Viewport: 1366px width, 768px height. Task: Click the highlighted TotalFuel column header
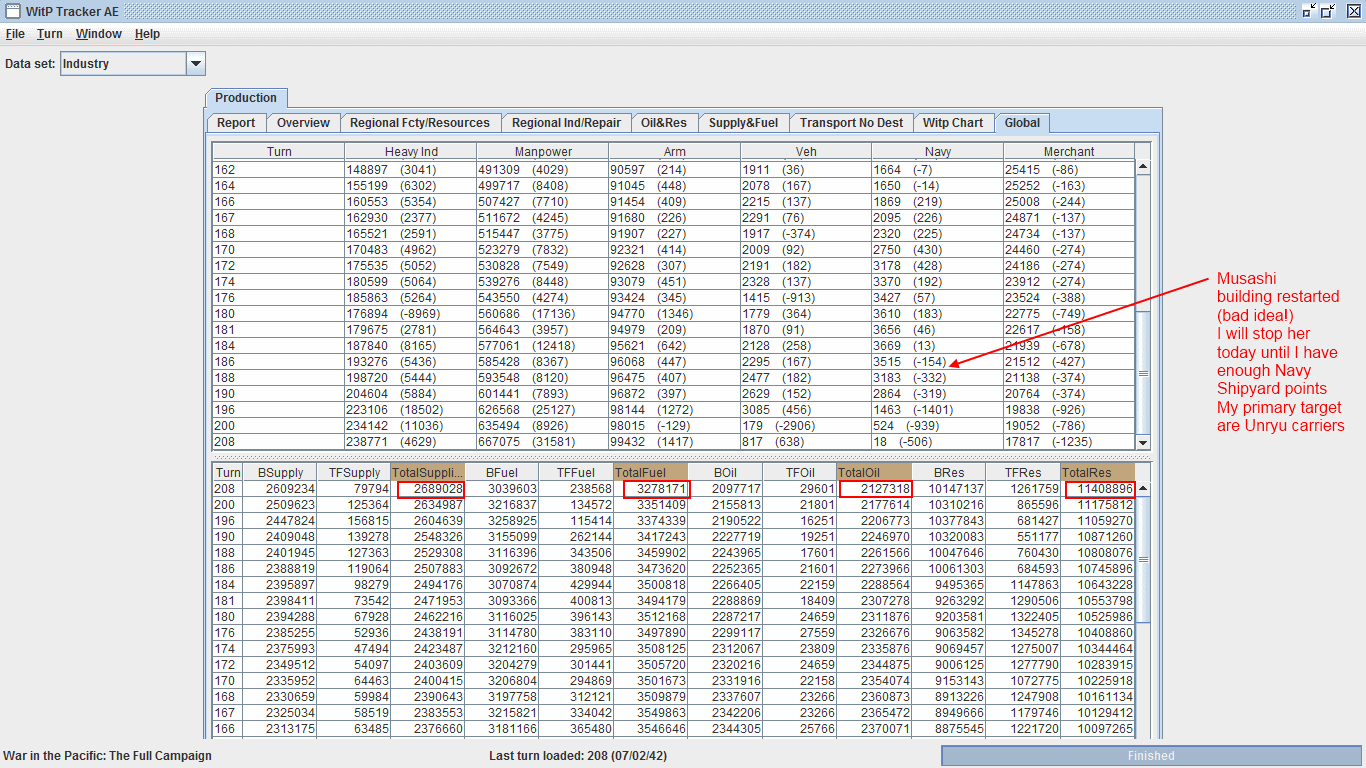pyautogui.click(x=649, y=472)
